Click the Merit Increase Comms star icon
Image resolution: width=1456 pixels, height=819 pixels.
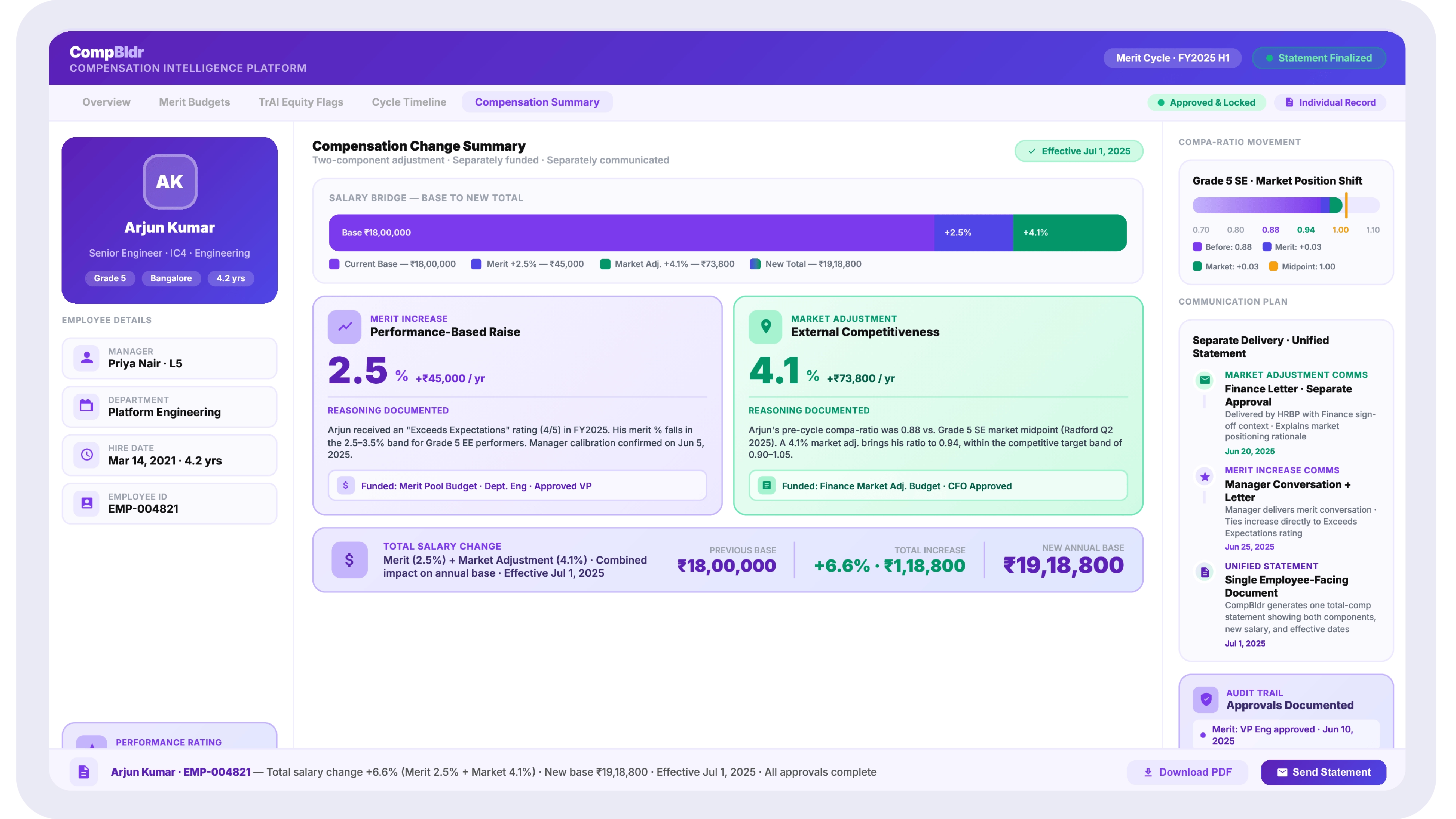coord(1204,476)
